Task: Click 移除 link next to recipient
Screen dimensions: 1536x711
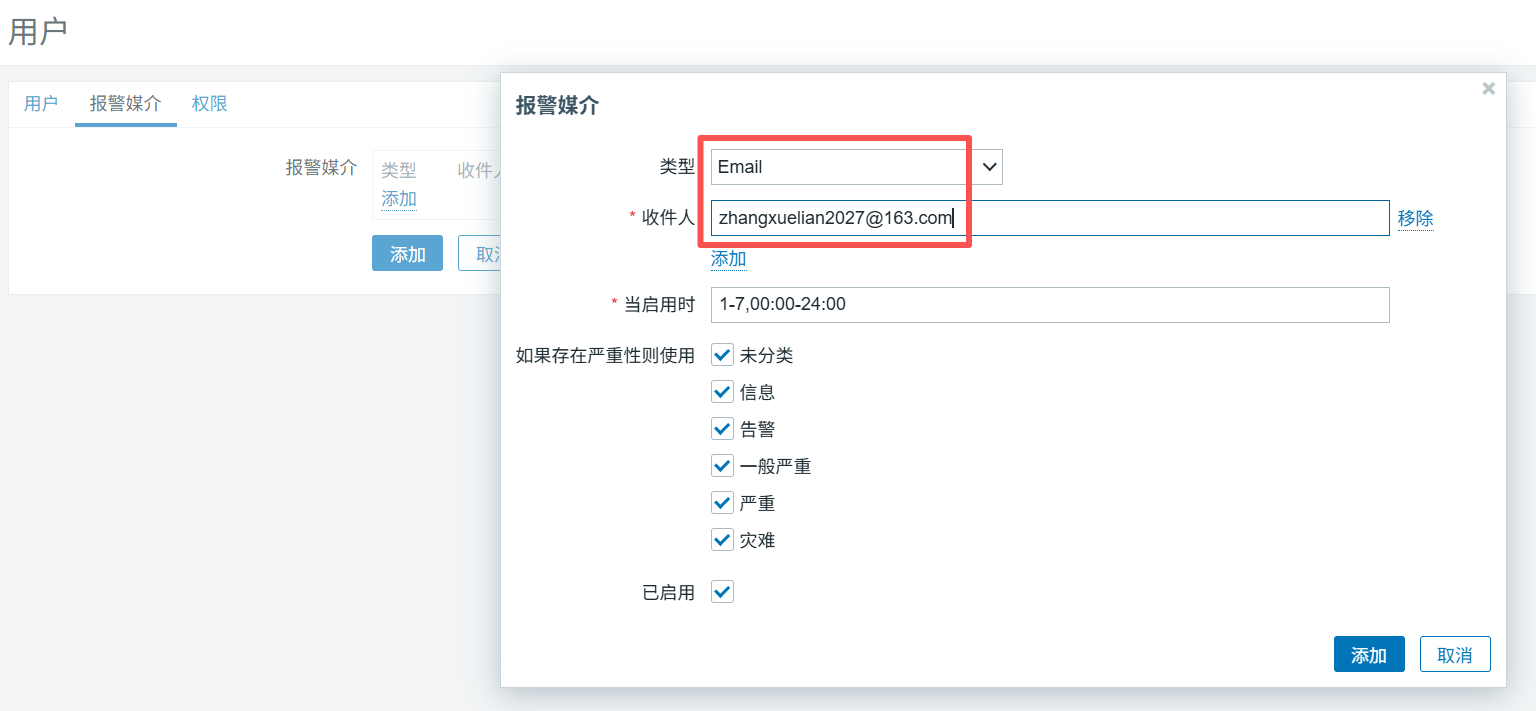Action: click(x=1415, y=218)
